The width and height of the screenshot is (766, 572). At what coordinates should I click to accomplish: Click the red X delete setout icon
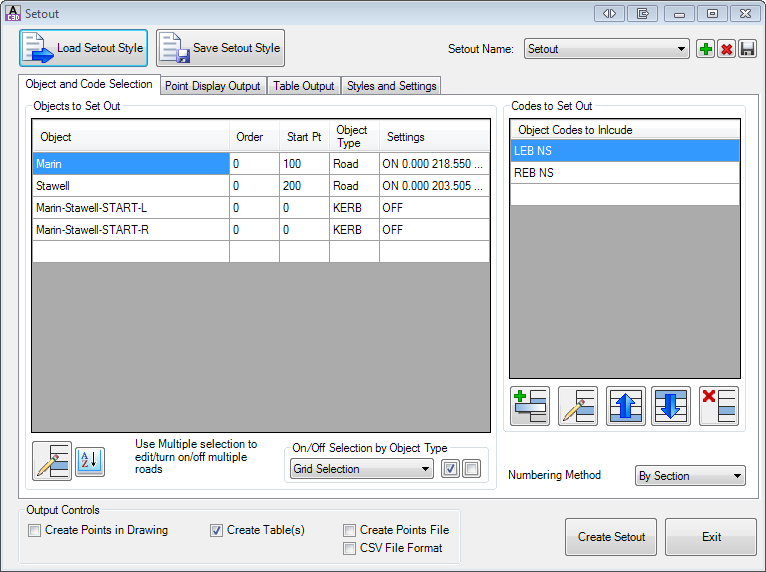click(x=726, y=49)
